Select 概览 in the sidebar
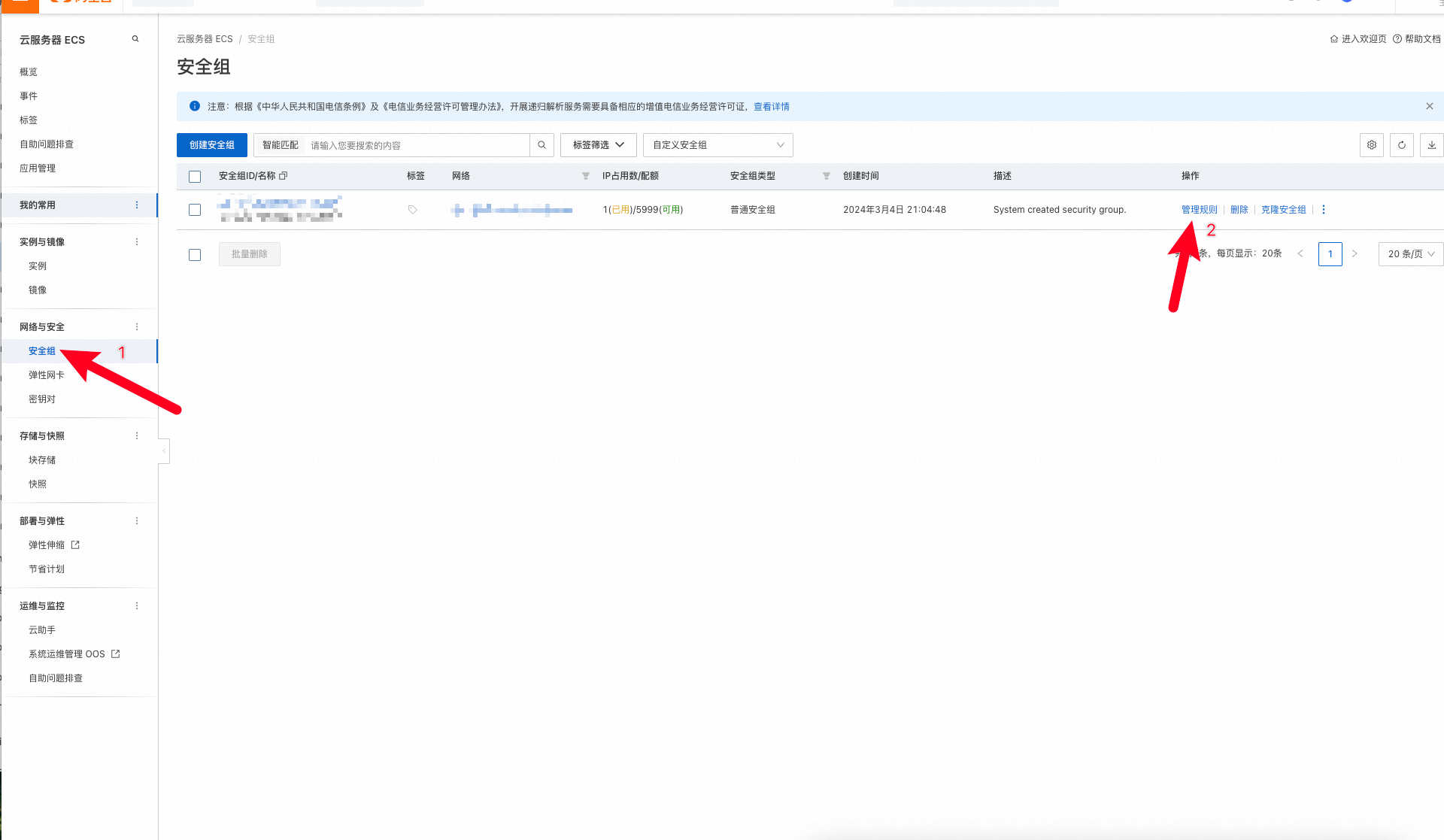The width and height of the screenshot is (1444, 840). (x=29, y=72)
